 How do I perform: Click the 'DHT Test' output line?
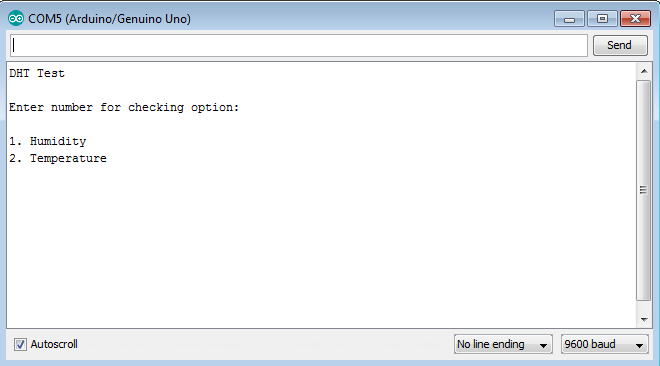coord(37,73)
